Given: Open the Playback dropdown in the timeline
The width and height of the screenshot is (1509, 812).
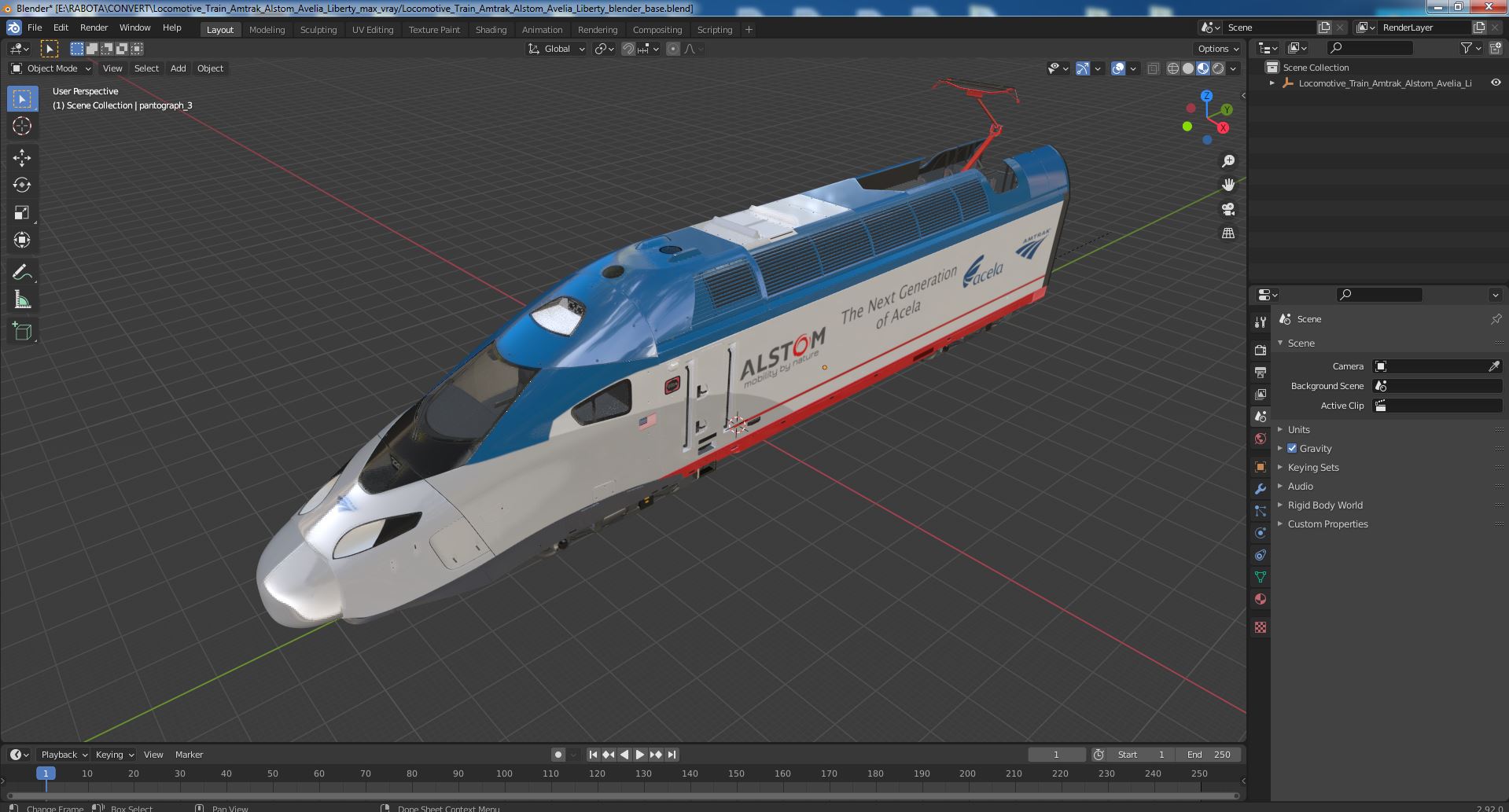Looking at the screenshot, I should [x=64, y=755].
